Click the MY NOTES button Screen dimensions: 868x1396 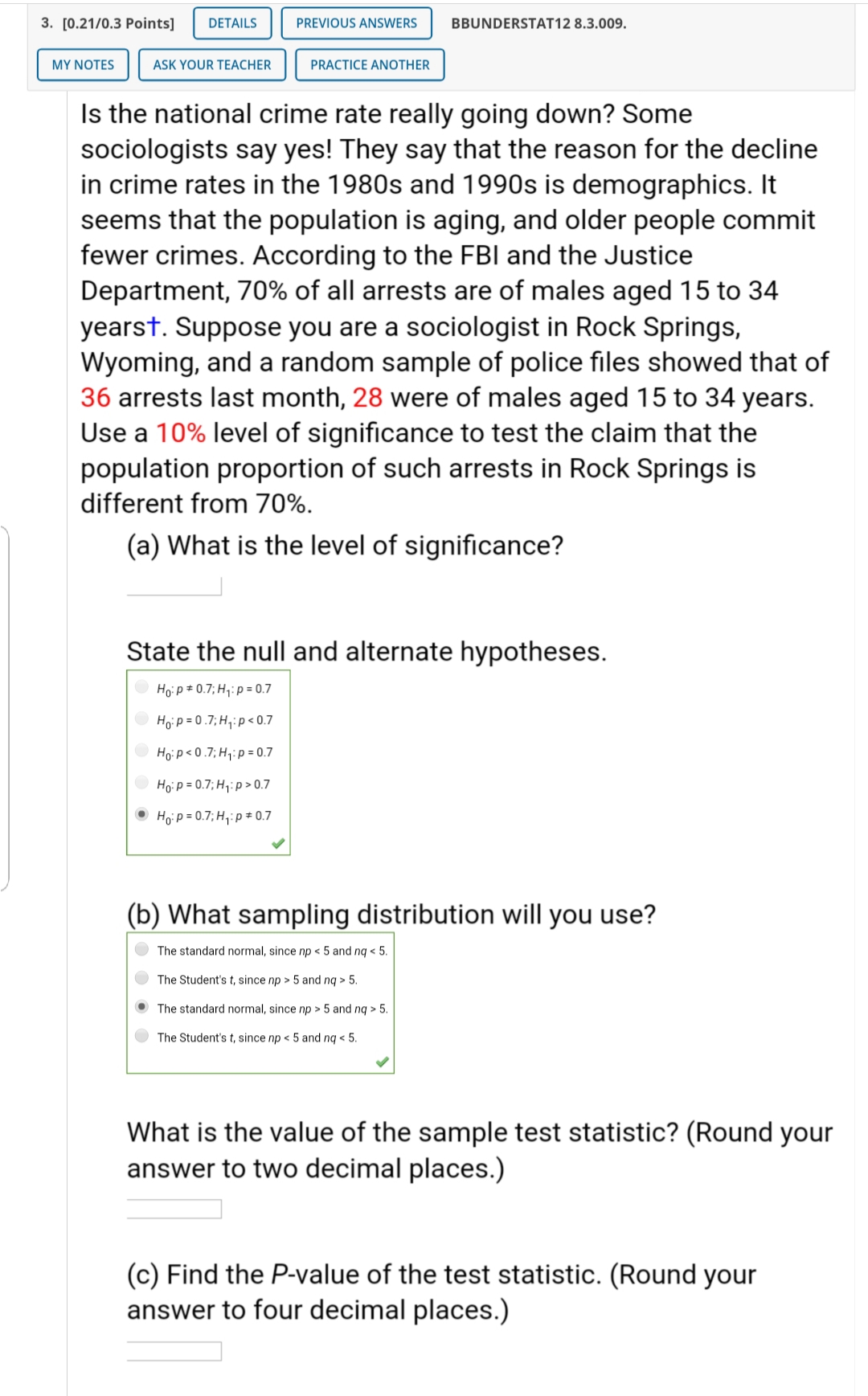[x=83, y=65]
